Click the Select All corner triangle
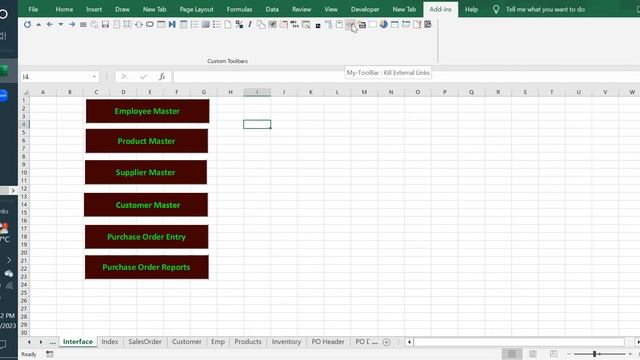 [25, 92]
